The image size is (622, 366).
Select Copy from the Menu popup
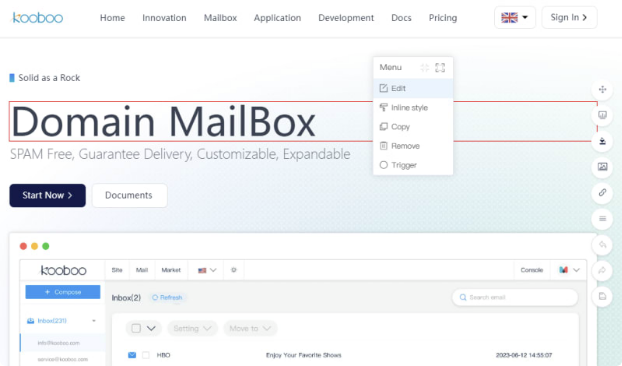(413, 127)
